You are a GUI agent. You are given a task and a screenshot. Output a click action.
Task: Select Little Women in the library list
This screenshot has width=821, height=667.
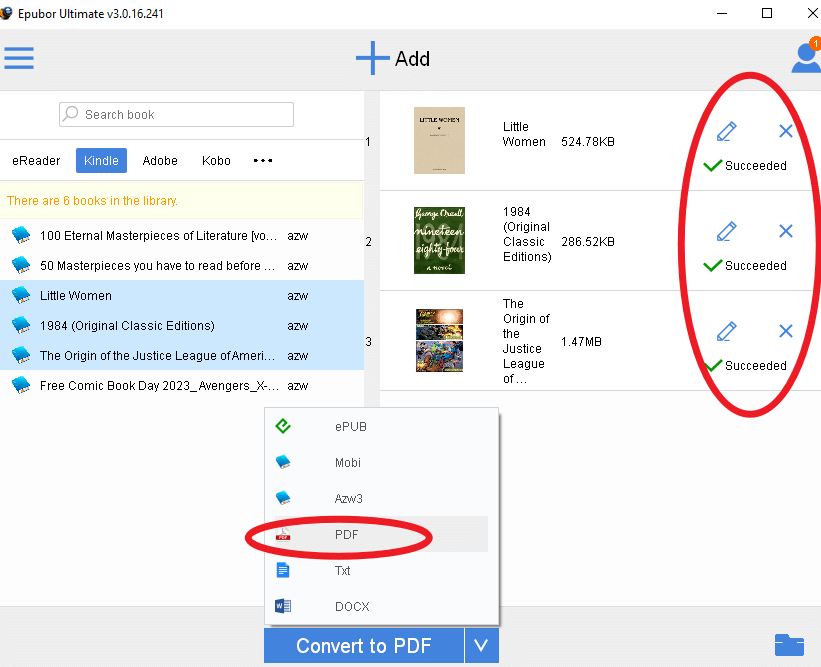pyautogui.click(x=182, y=295)
